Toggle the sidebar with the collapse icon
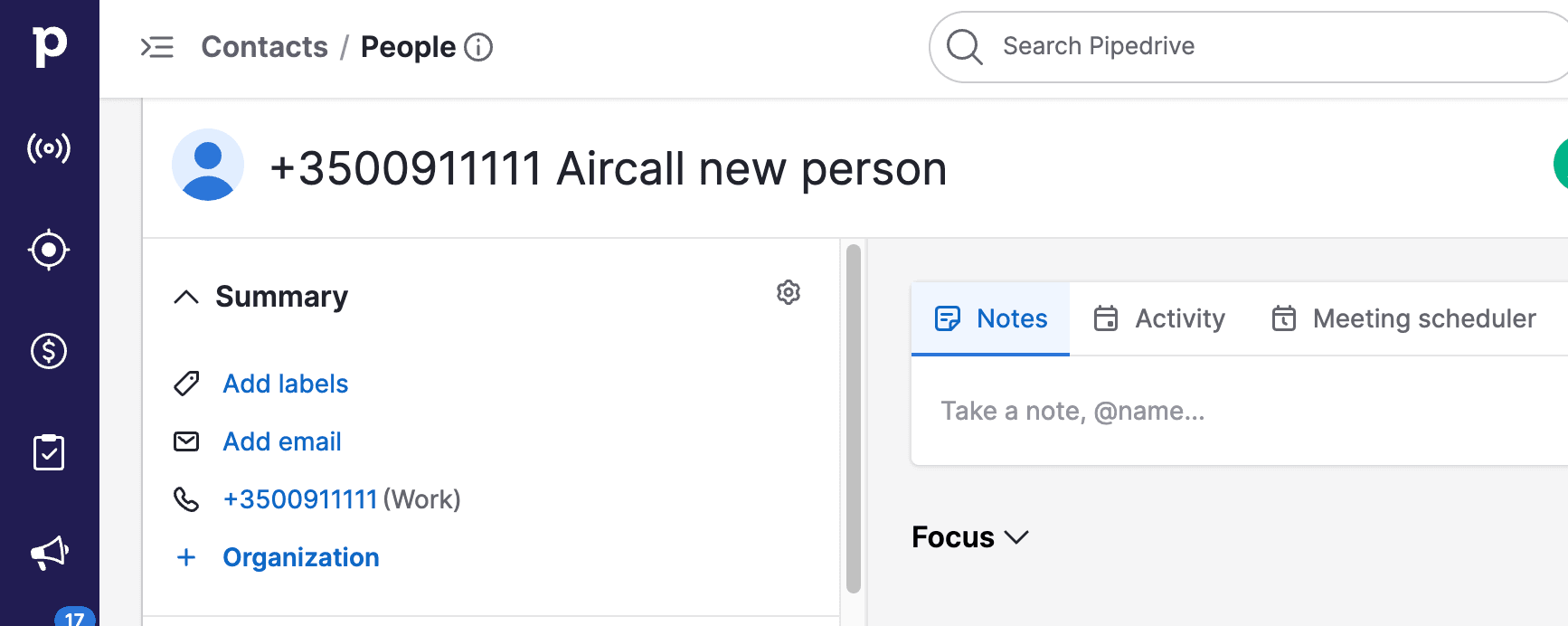Image resolution: width=1568 pixels, height=626 pixels. point(158,48)
